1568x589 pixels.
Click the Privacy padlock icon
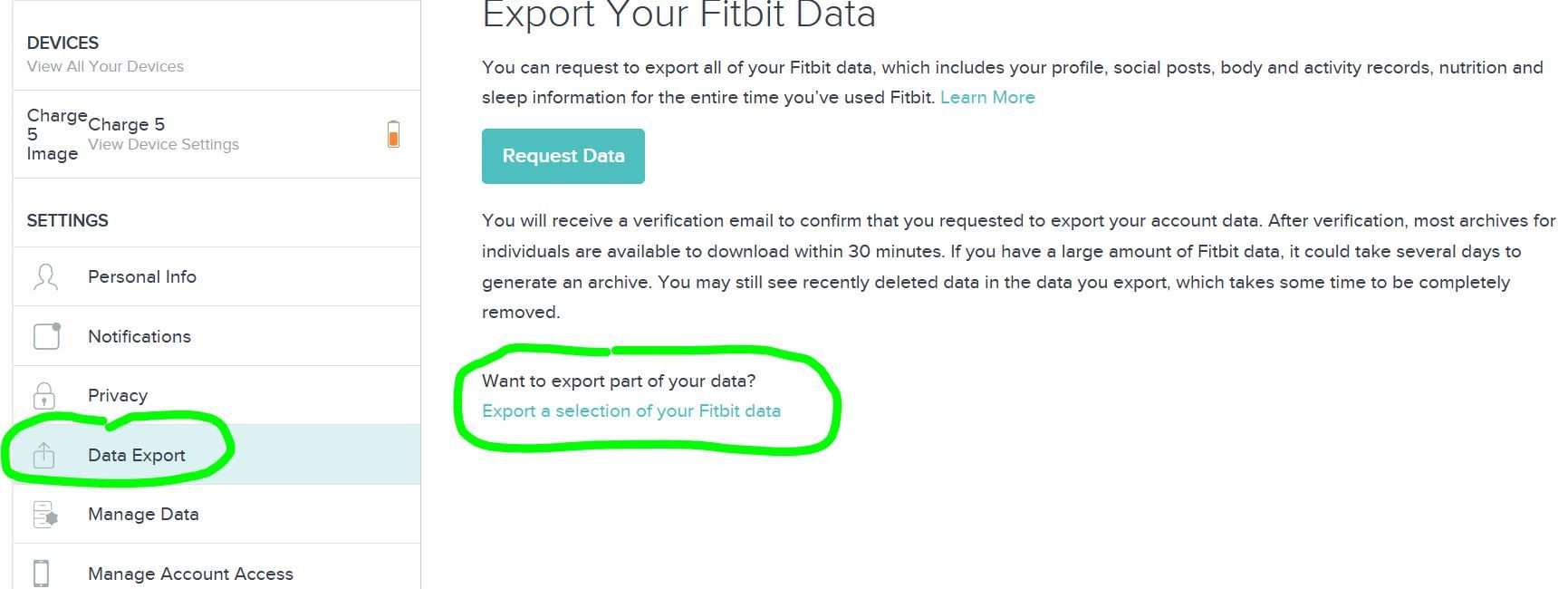43,396
